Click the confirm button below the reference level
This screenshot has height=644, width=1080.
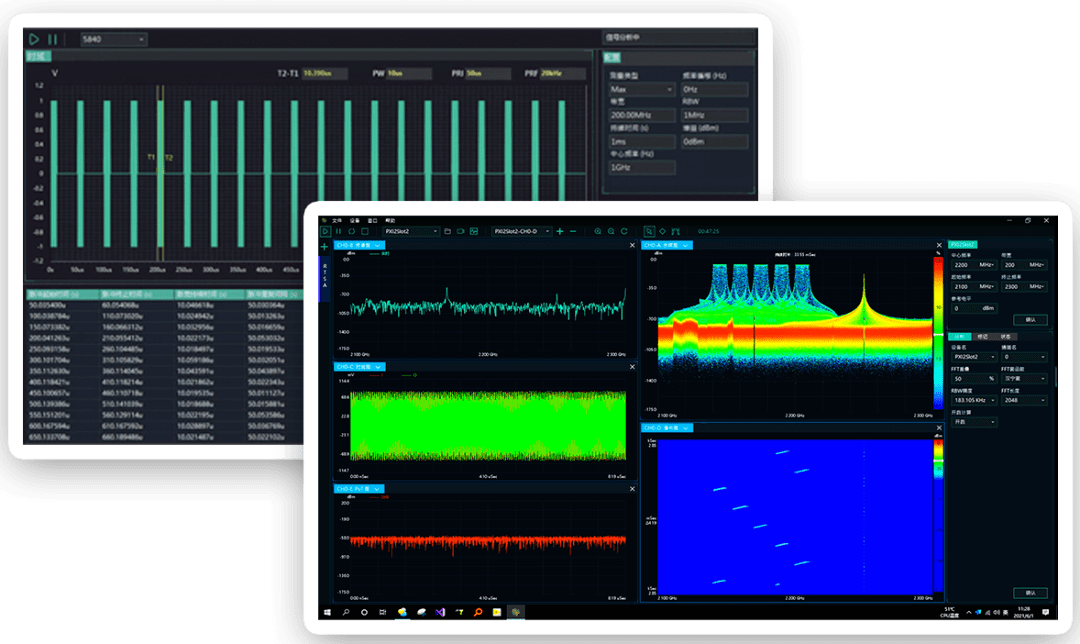(x=1030, y=320)
